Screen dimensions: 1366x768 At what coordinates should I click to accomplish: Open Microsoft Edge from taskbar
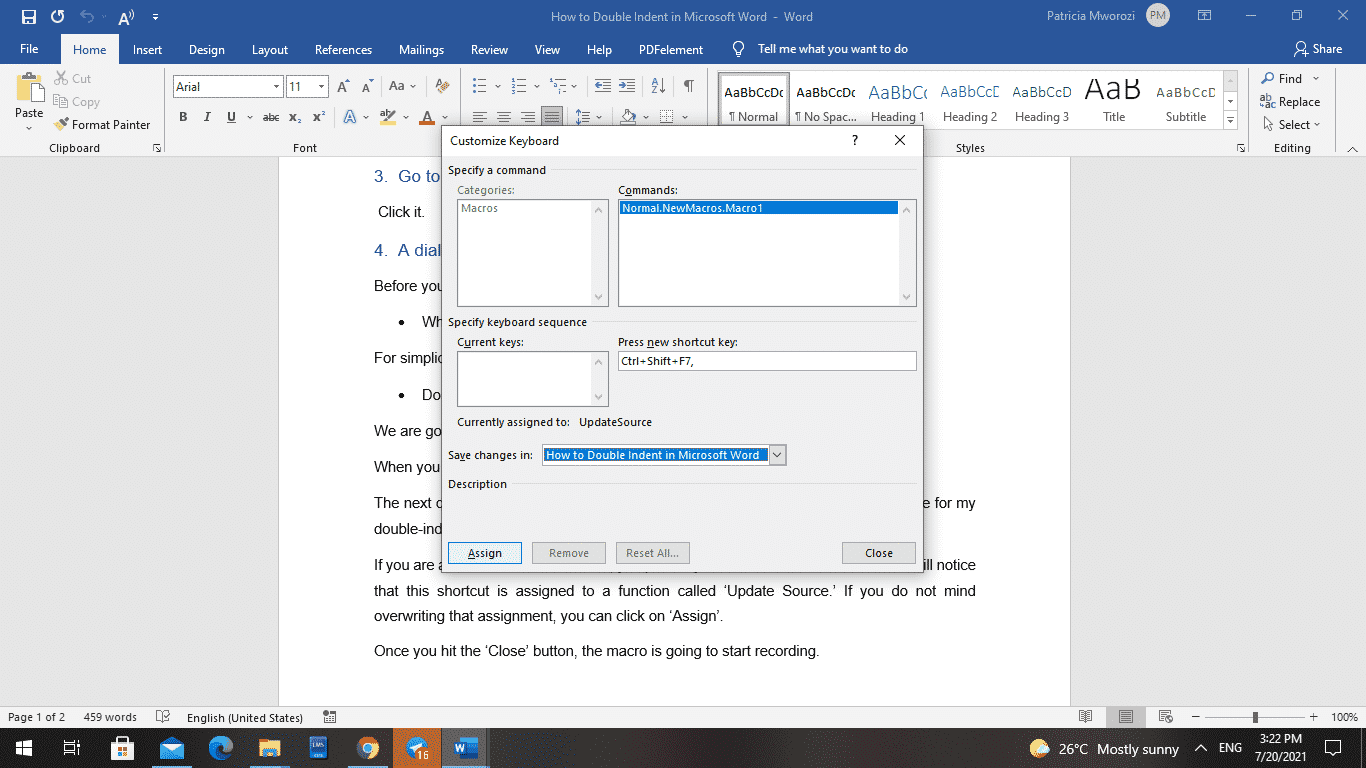221,747
